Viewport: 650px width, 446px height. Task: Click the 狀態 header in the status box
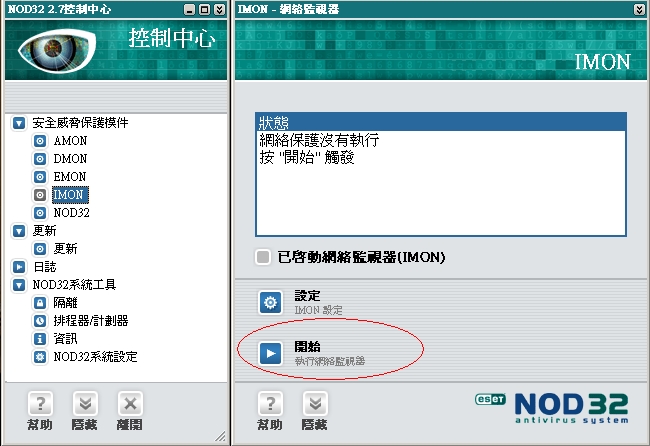coord(441,122)
